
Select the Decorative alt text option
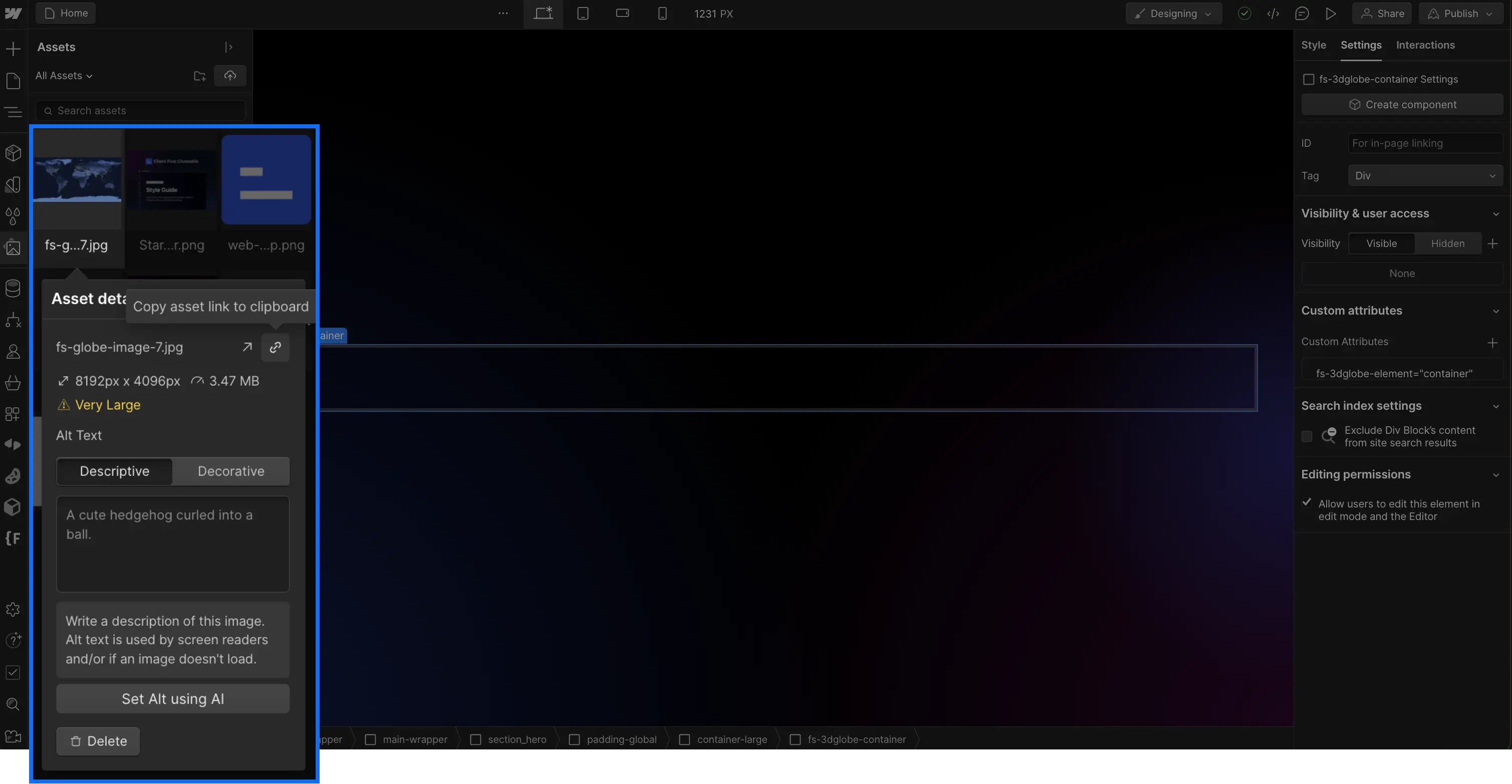pos(231,471)
